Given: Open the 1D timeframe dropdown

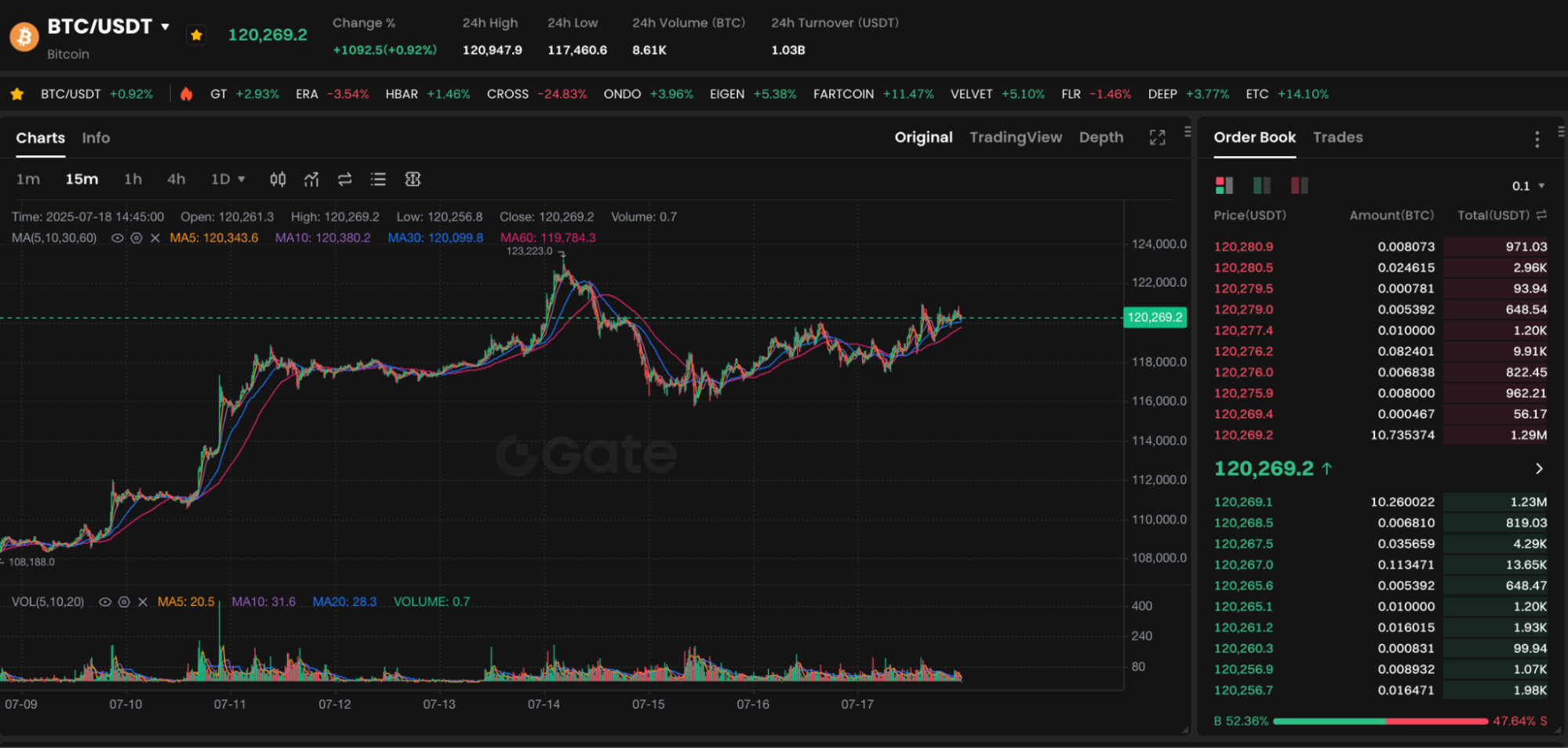Looking at the screenshot, I should 227,179.
